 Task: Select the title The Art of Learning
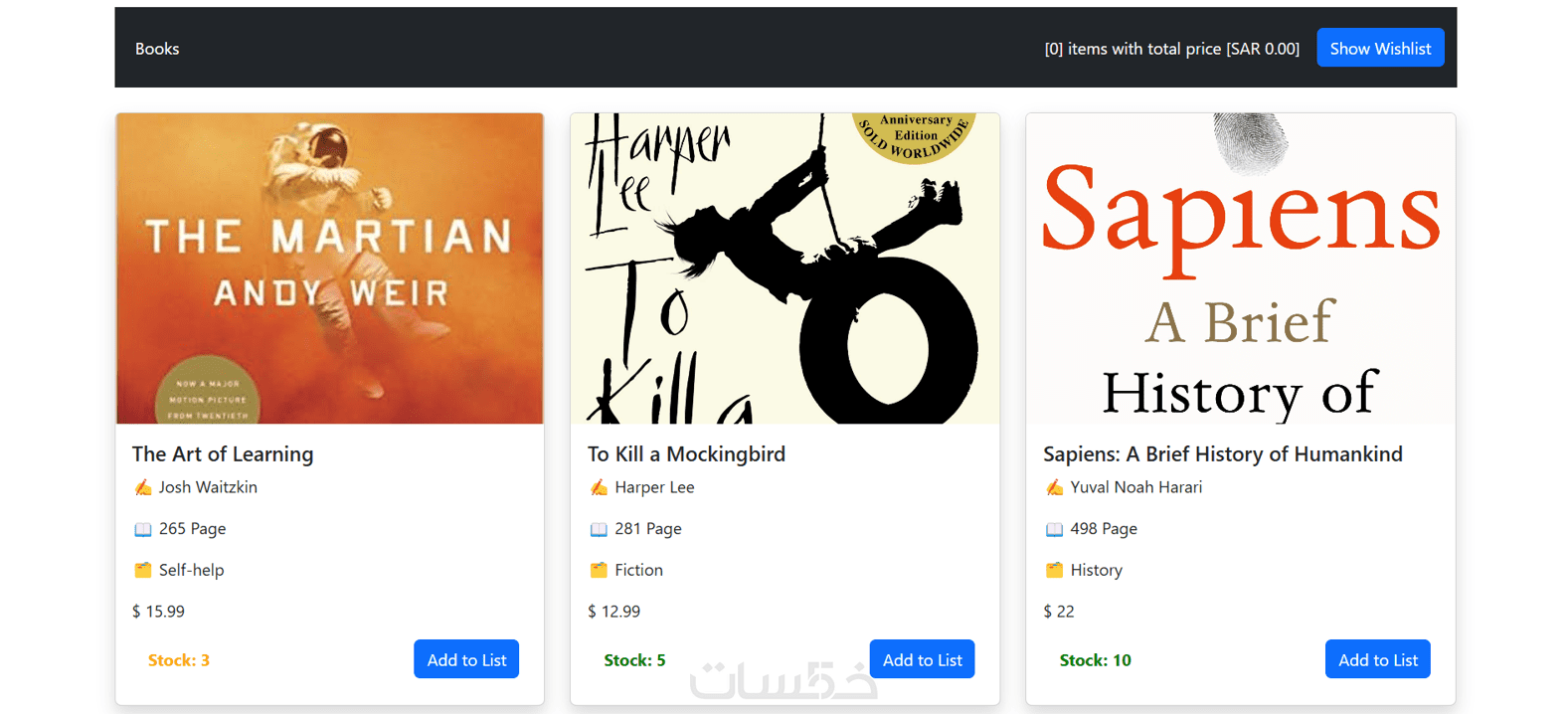click(x=223, y=453)
